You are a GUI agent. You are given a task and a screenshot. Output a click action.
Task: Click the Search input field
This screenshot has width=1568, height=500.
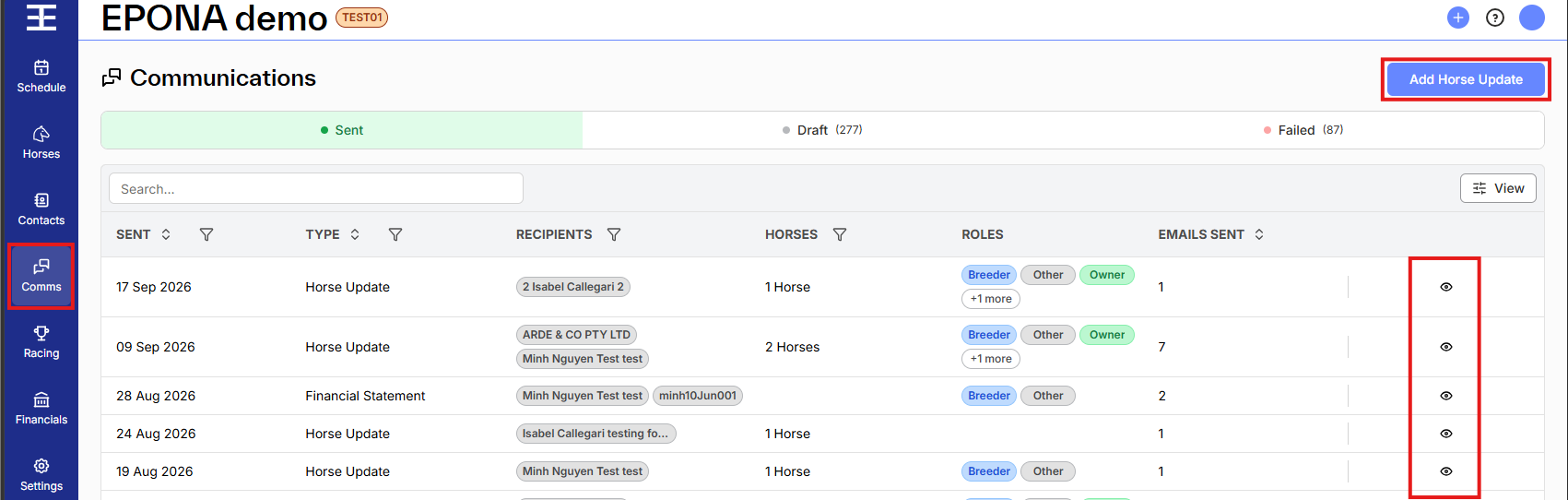(x=316, y=188)
